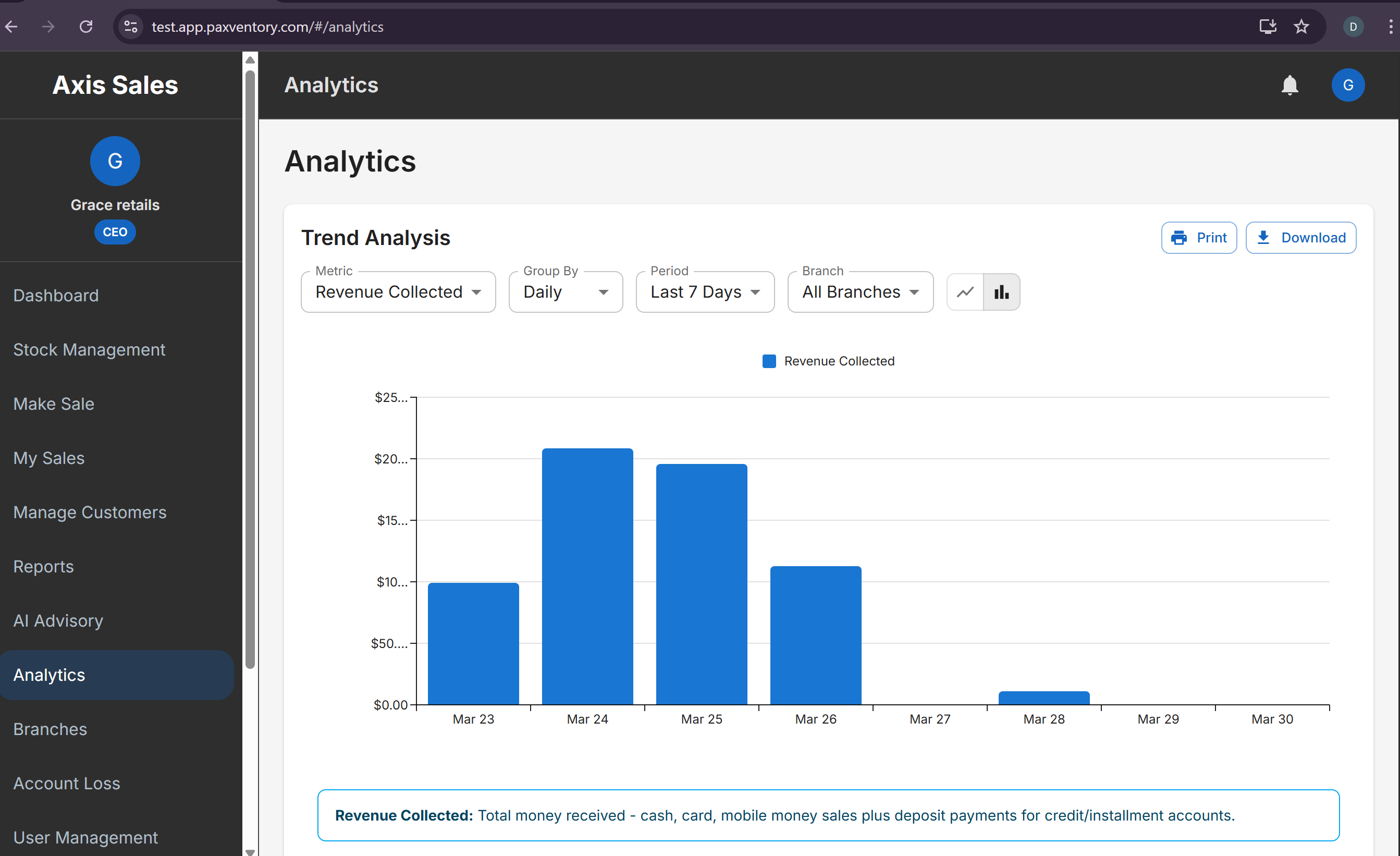
Task: Open Chrome profile D icon
Action: click(x=1353, y=27)
